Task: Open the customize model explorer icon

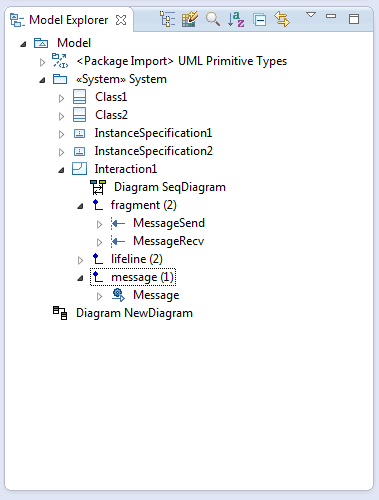Action: pyautogui.click(x=190, y=19)
